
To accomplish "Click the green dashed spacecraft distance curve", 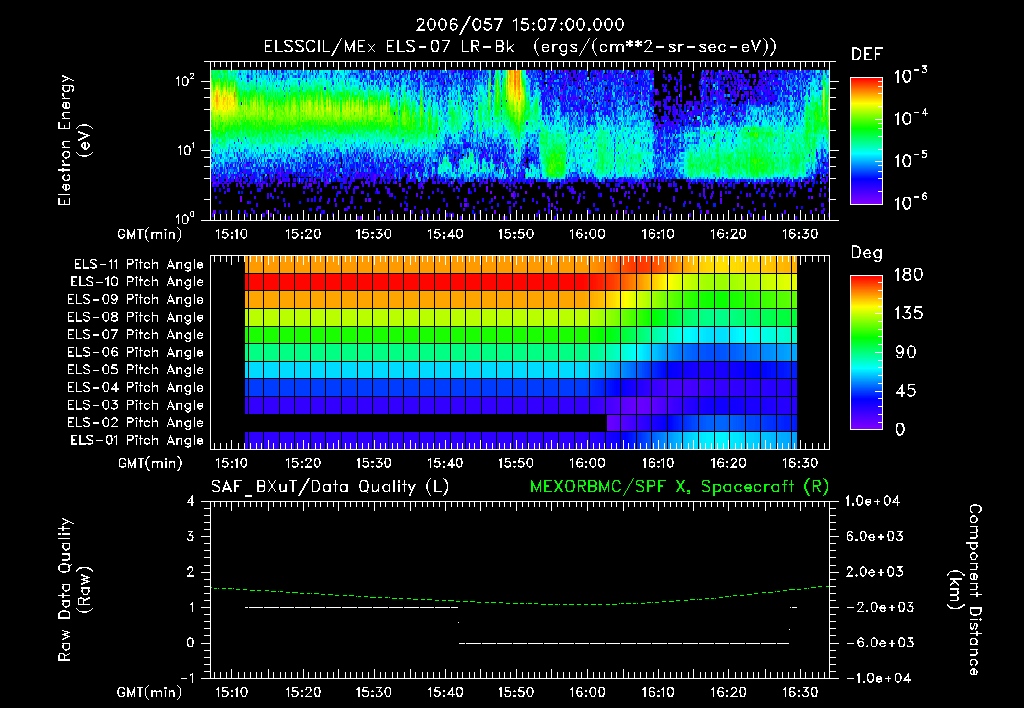I will [520, 602].
